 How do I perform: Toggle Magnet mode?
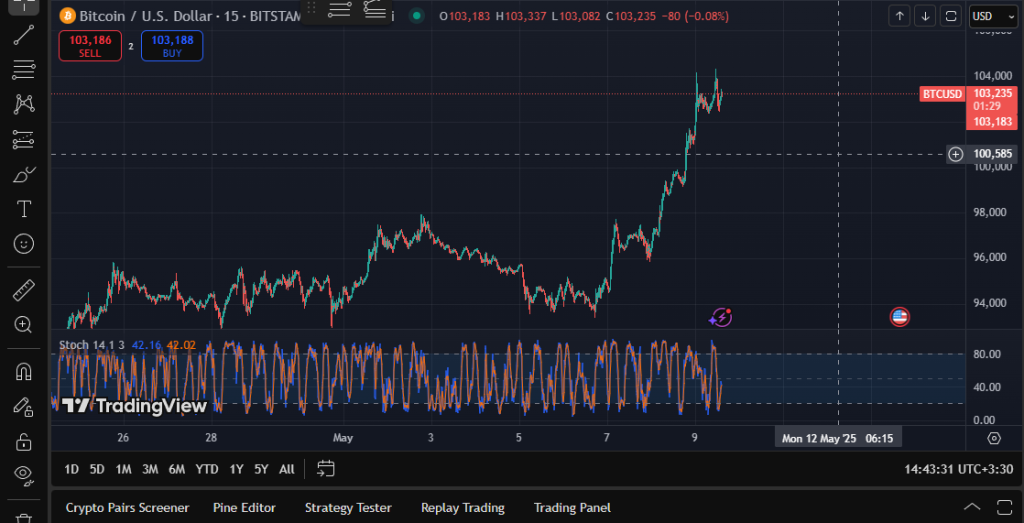24,372
